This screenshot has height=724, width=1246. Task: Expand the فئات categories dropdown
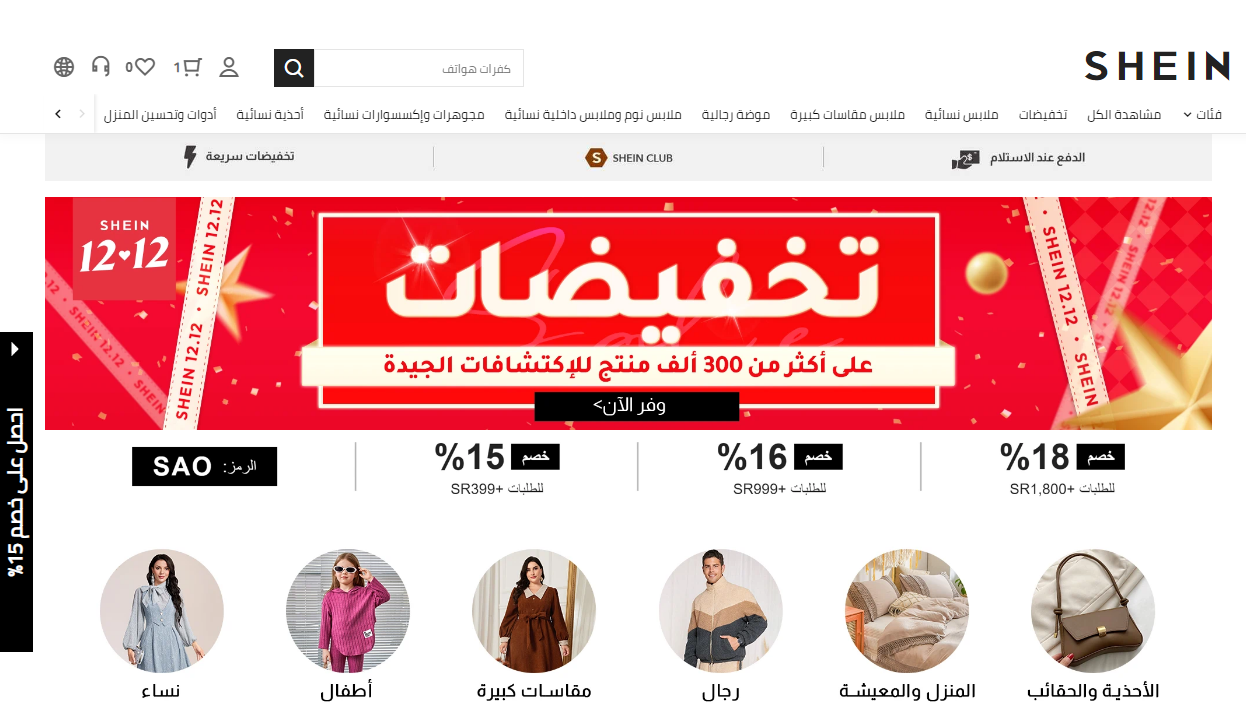(1202, 115)
